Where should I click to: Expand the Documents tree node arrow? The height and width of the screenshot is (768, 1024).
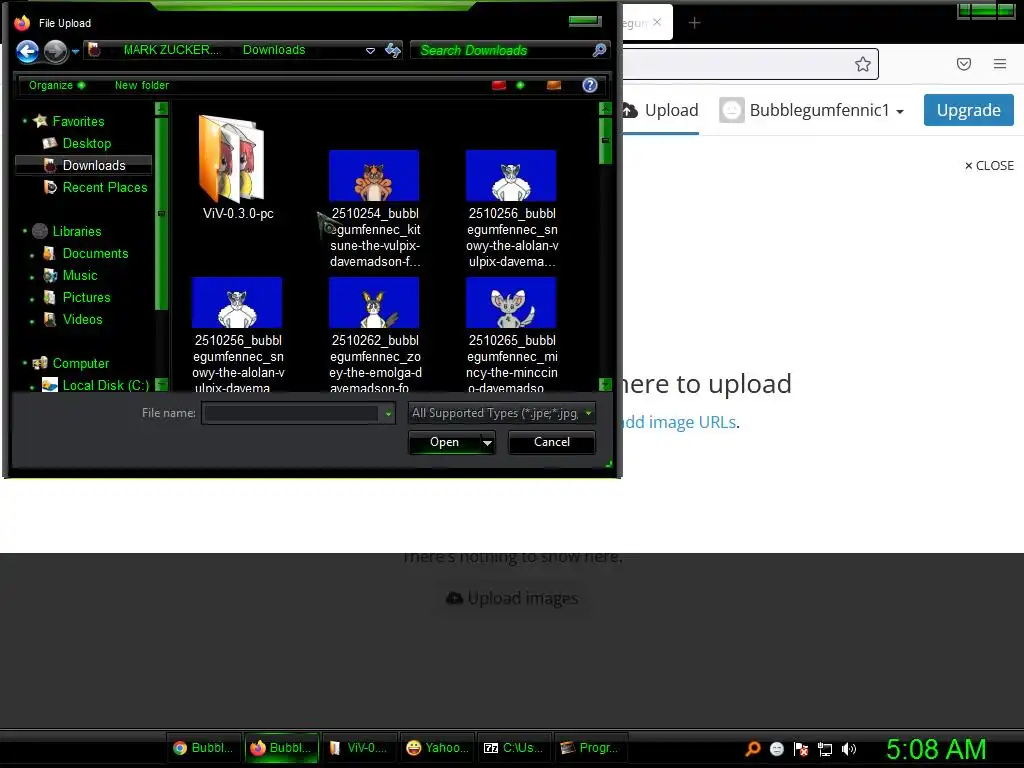click(x=32, y=255)
